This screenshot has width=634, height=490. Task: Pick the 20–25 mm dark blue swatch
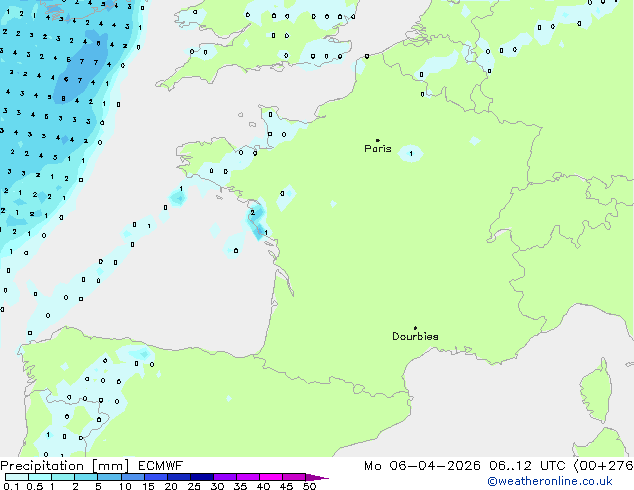pyautogui.click(x=178, y=477)
